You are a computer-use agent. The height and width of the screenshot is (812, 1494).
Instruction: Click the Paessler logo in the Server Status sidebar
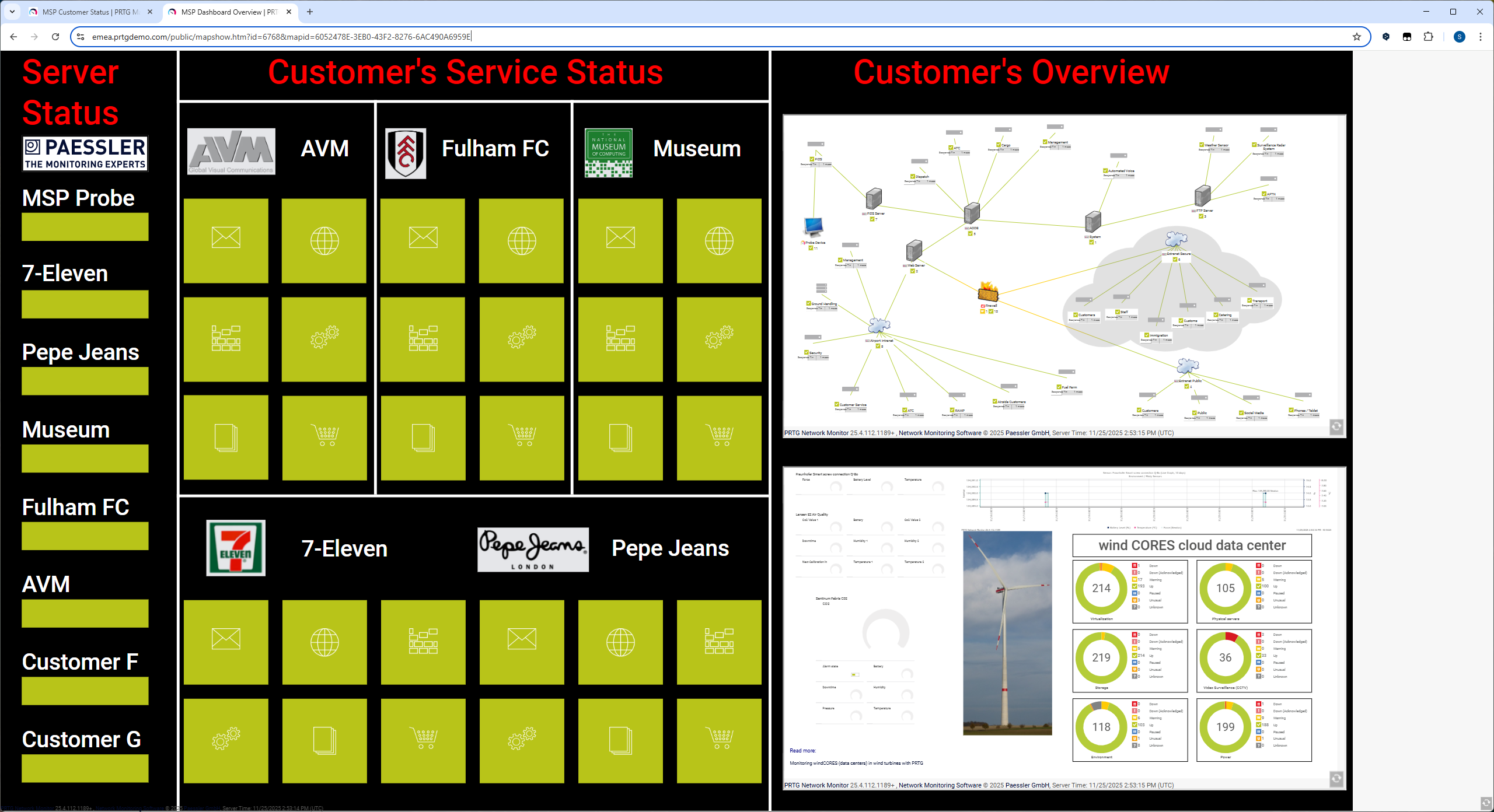(x=85, y=153)
